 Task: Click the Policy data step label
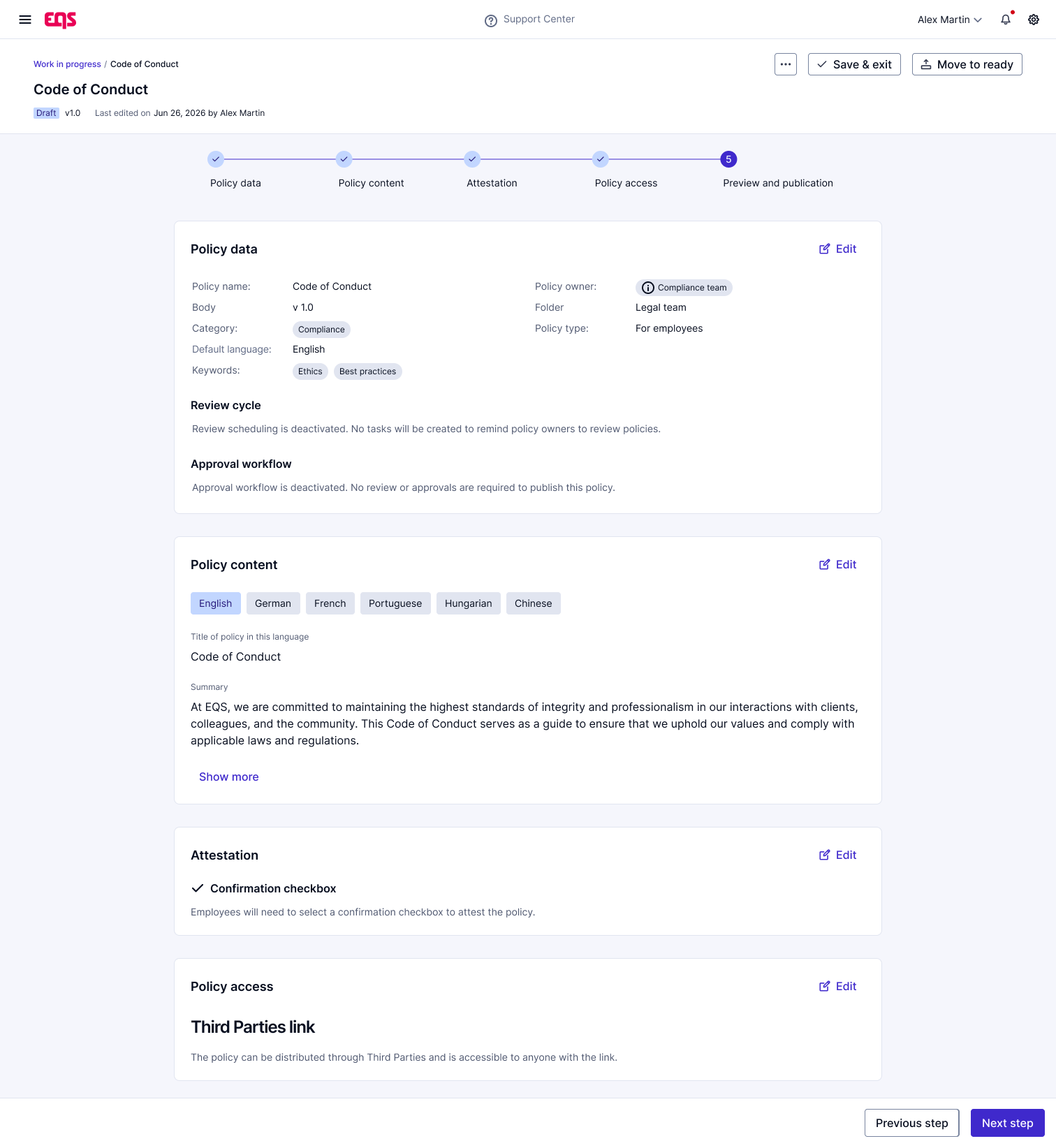pos(235,183)
